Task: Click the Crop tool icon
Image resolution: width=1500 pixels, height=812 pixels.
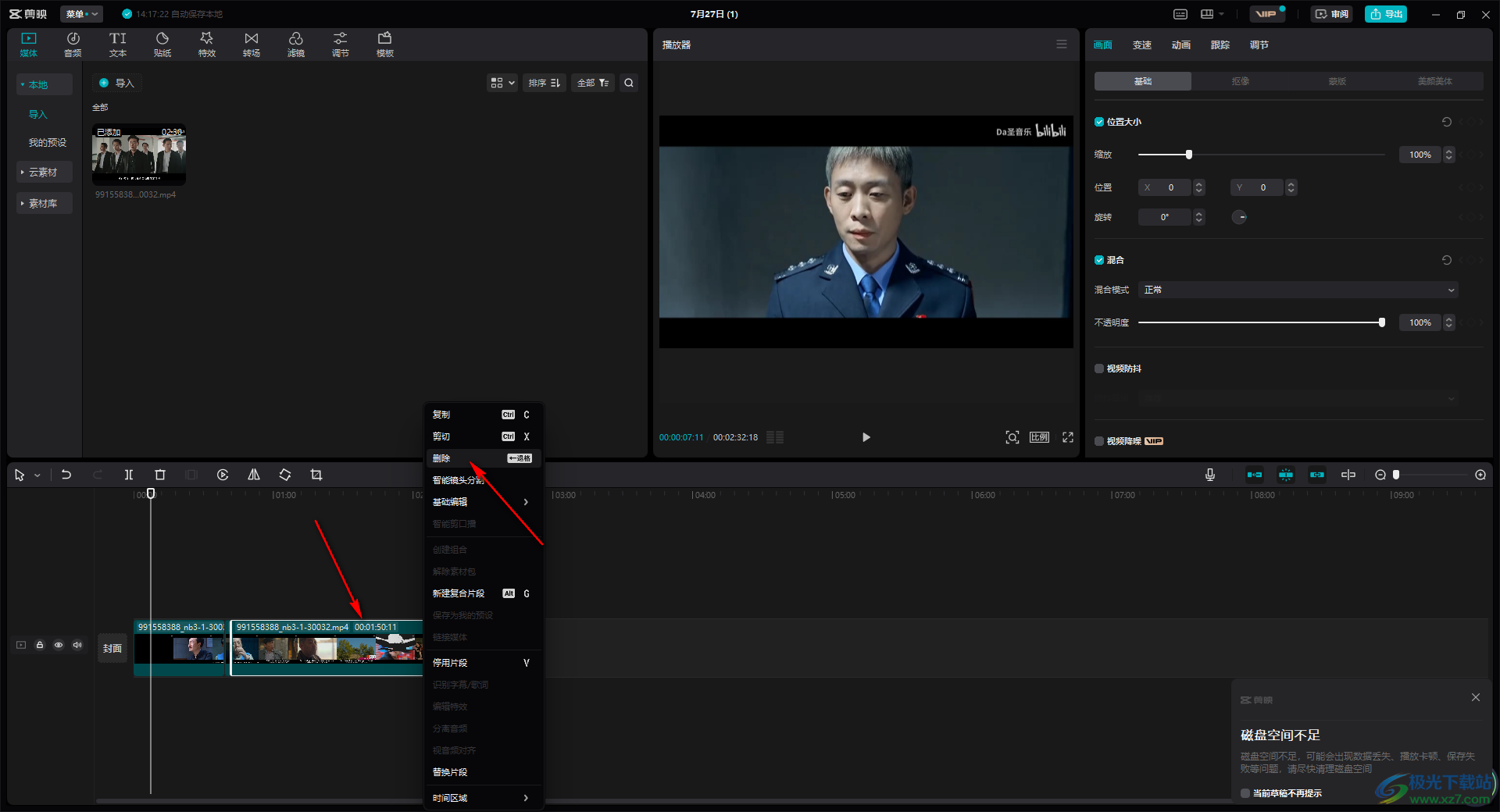Action: [x=316, y=475]
